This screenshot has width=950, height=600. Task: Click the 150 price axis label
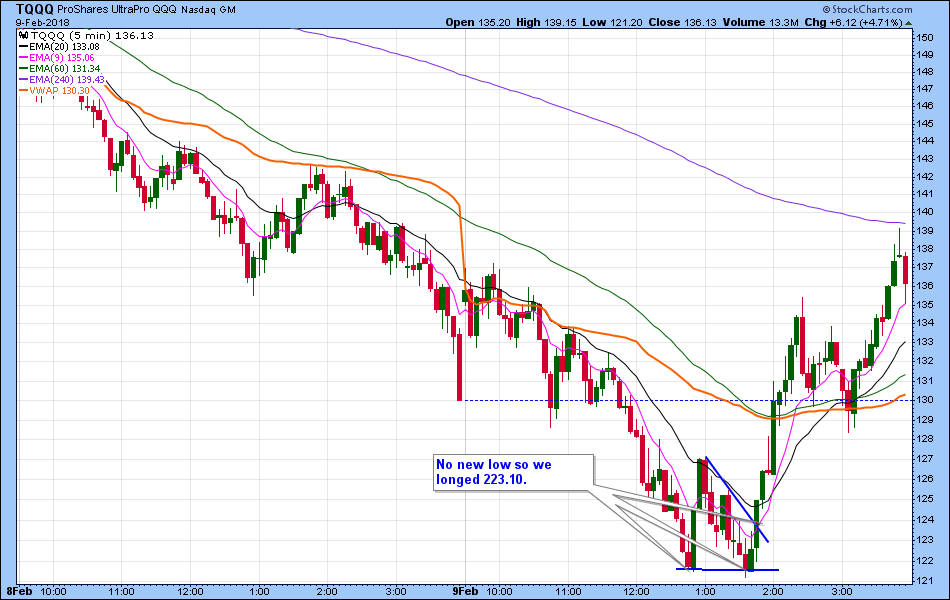pyautogui.click(x=925, y=38)
